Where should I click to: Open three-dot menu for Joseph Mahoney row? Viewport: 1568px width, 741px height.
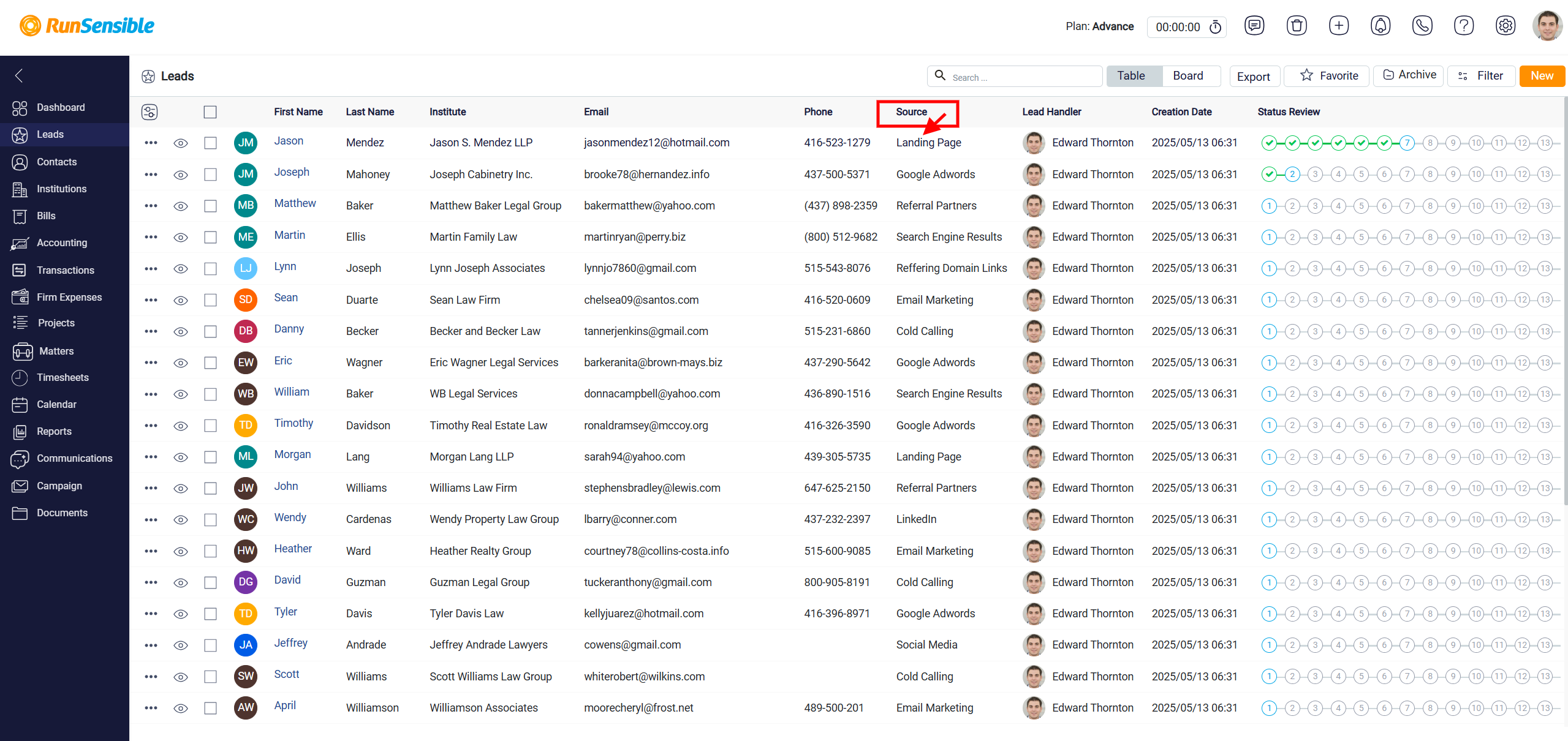[151, 175]
